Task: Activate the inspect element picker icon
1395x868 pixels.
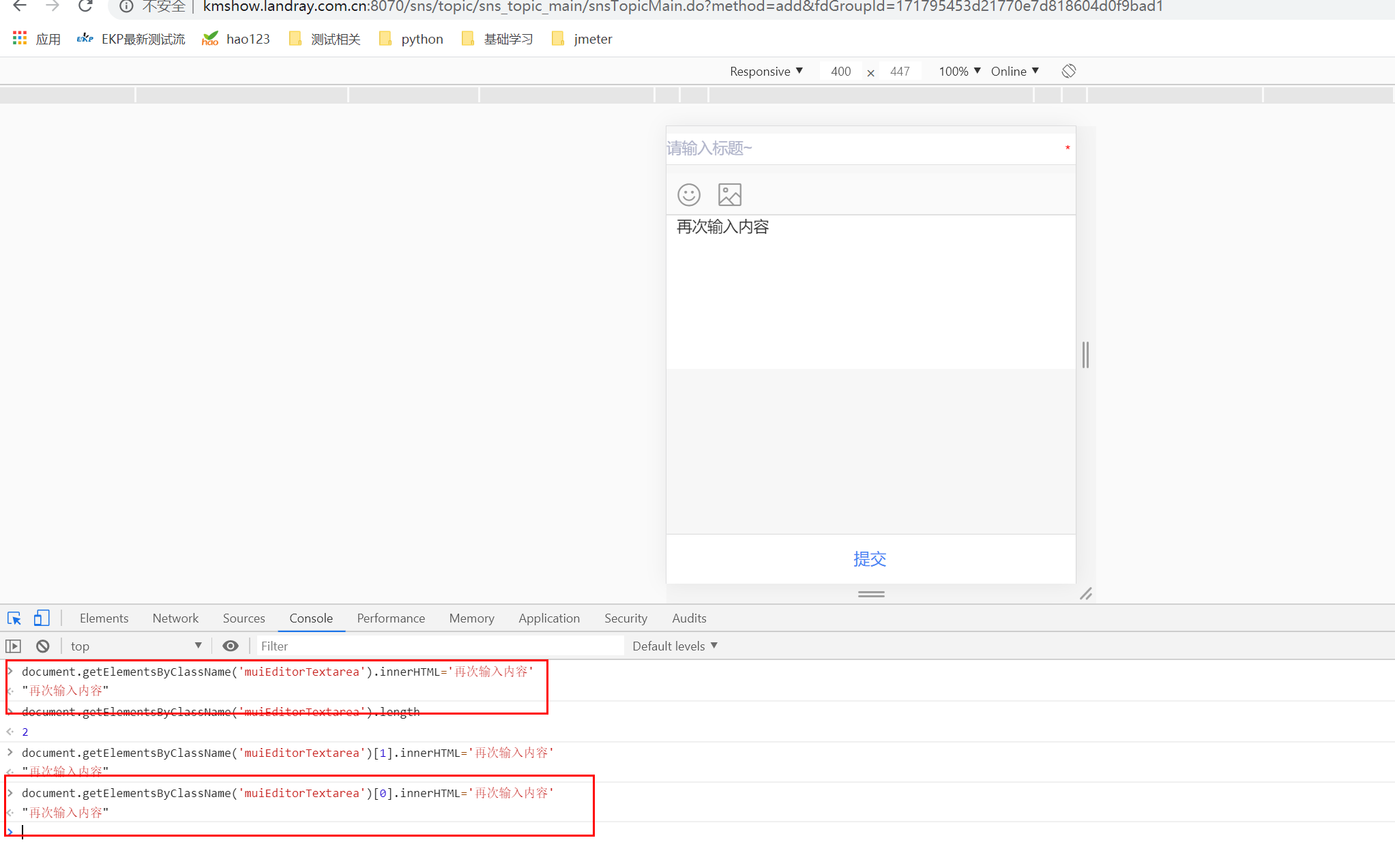Action: [14, 618]
